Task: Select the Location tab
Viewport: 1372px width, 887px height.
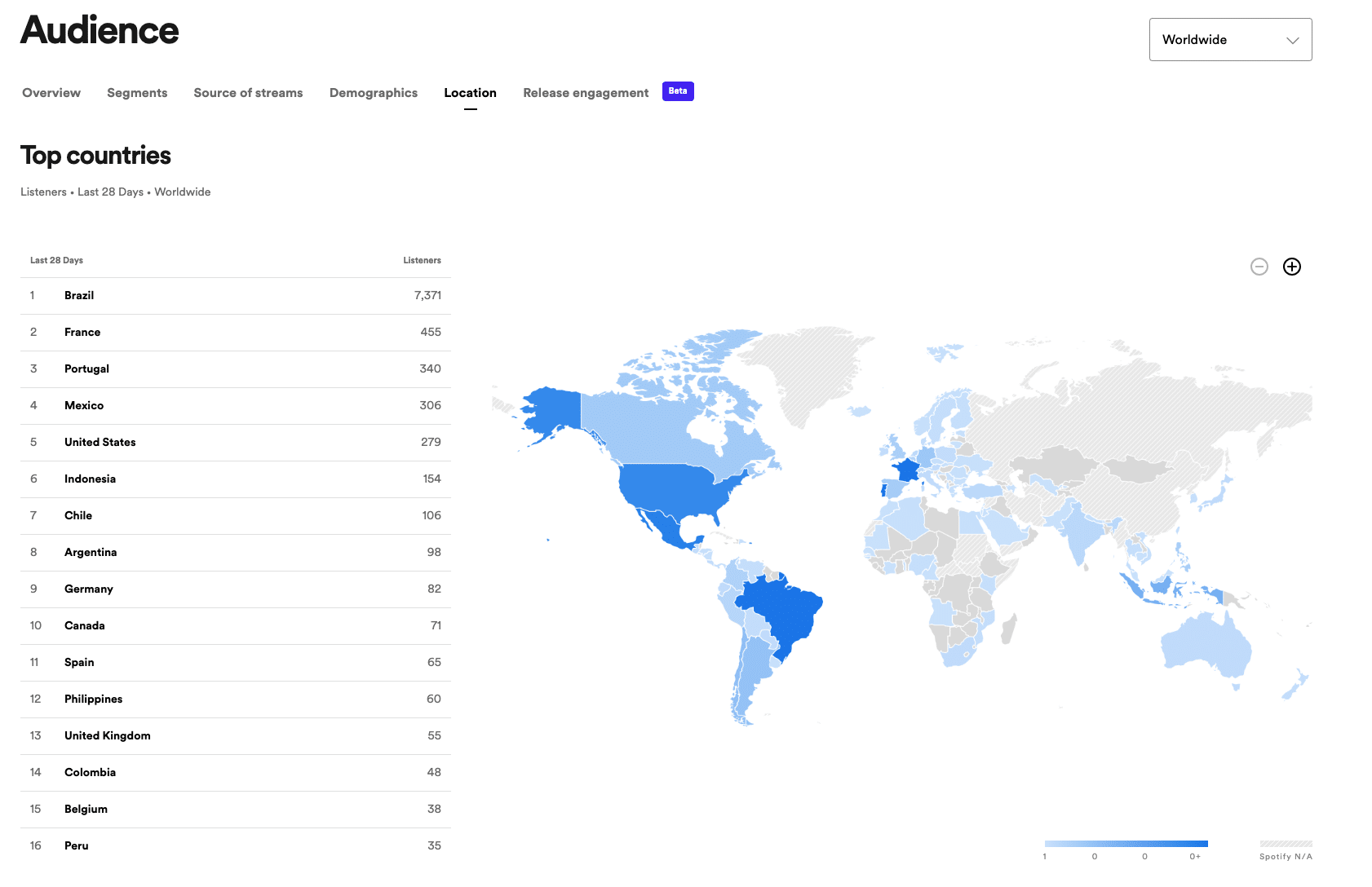Action: tap(470, 93)
